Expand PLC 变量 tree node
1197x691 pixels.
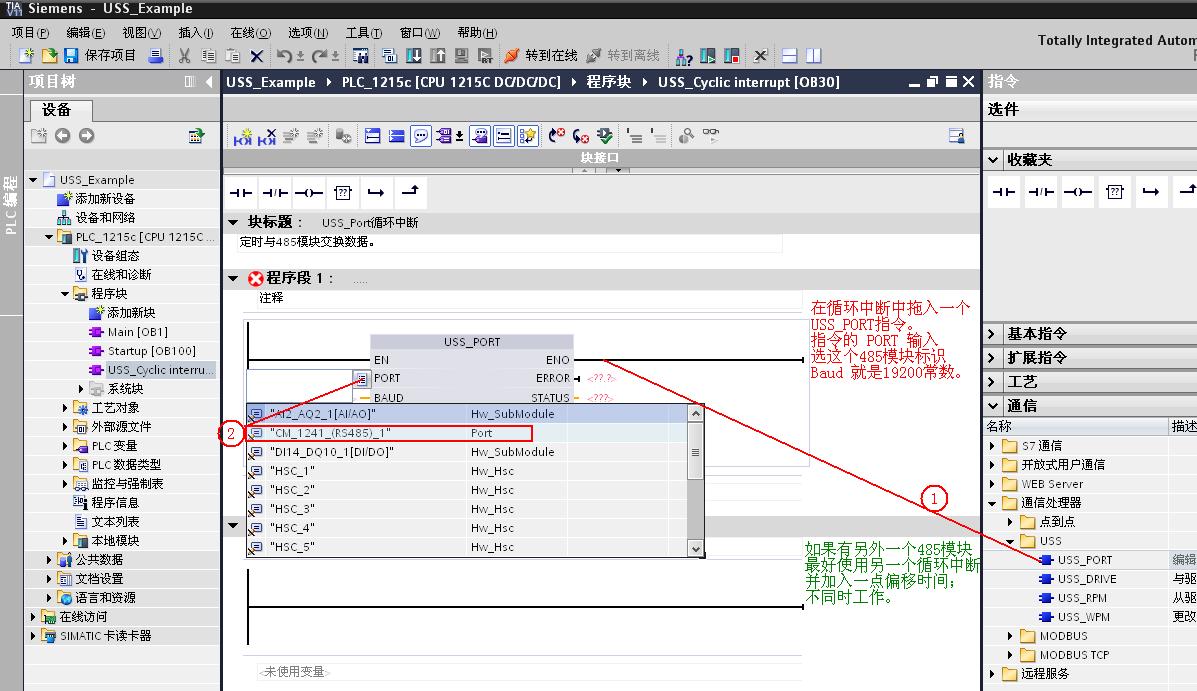(65, 445)
